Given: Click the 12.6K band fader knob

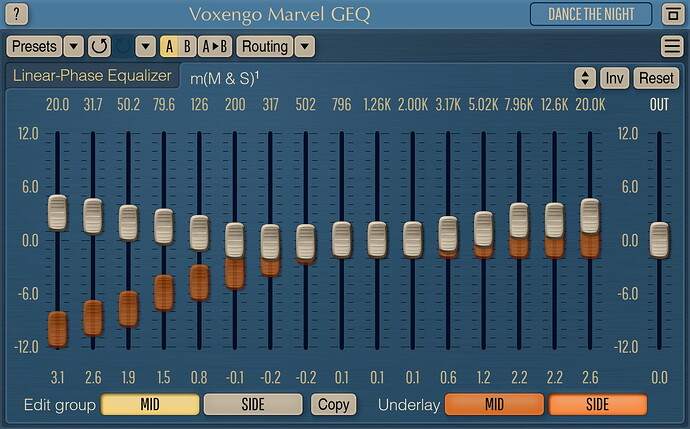Looking at the screenshot, I should [554, 220].
